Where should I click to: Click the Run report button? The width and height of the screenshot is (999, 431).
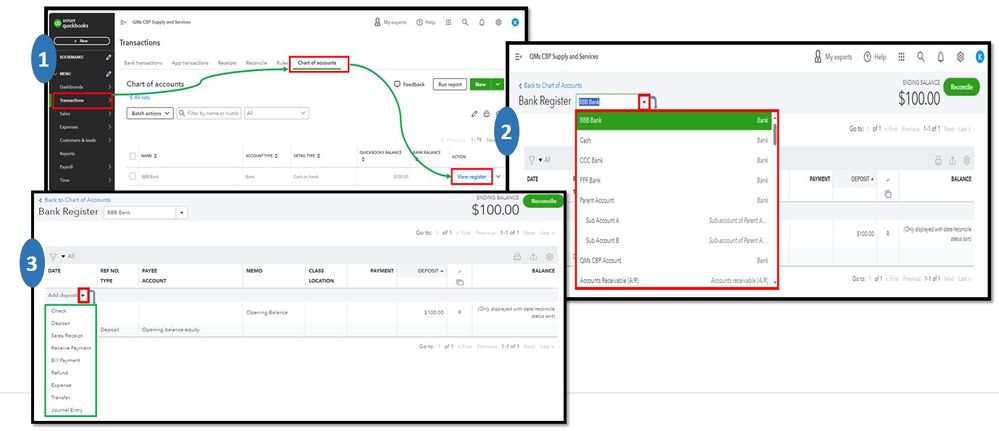(x=450, y=84)
